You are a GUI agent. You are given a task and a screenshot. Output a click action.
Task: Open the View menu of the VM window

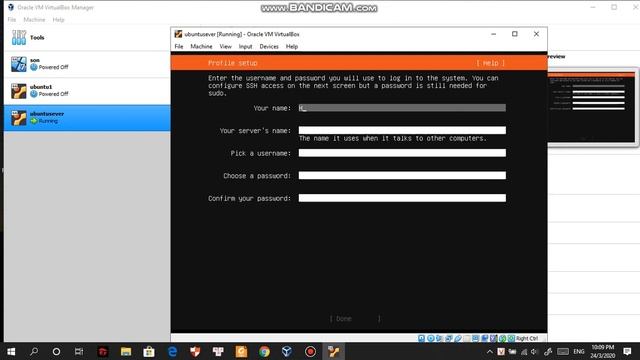[225, 47]
